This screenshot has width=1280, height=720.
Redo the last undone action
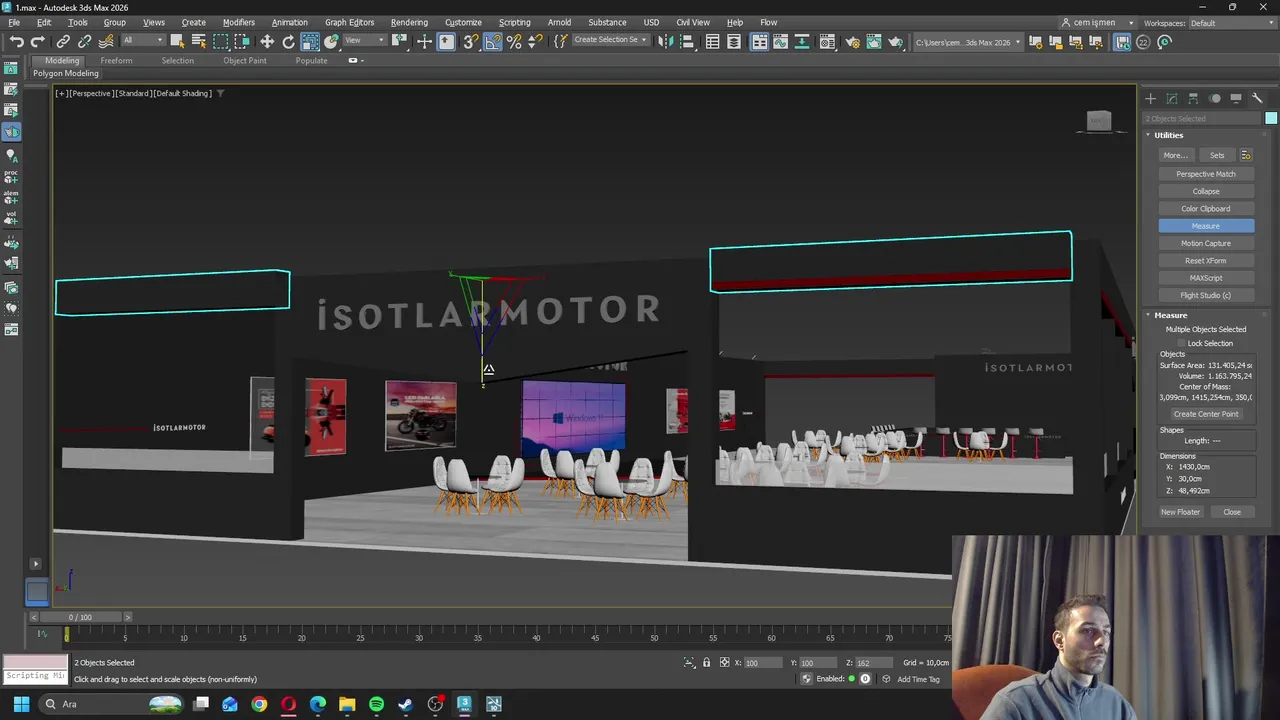37,42
